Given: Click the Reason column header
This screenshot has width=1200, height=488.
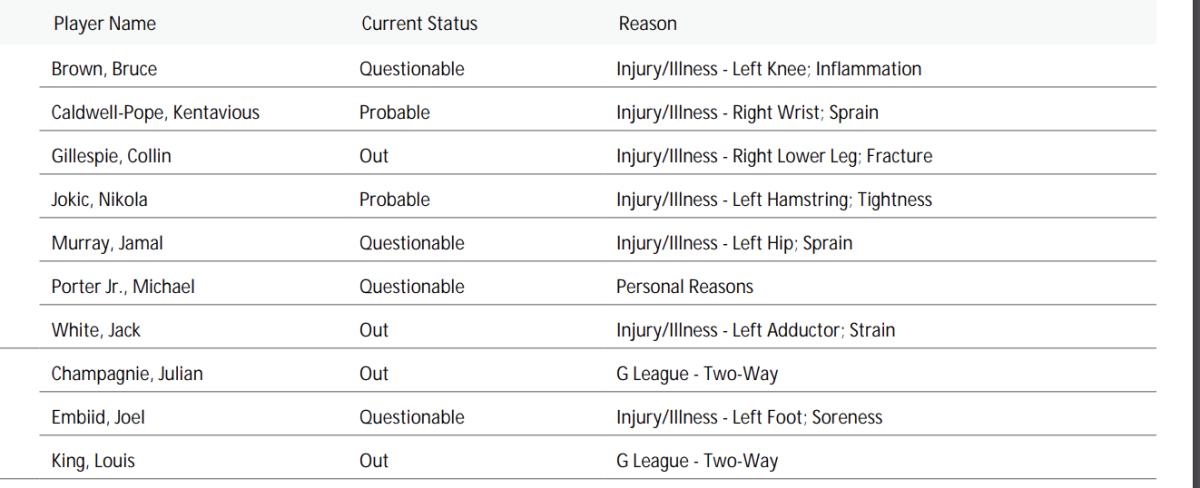Looking at the screenshot, I should [x=647, y=24].
